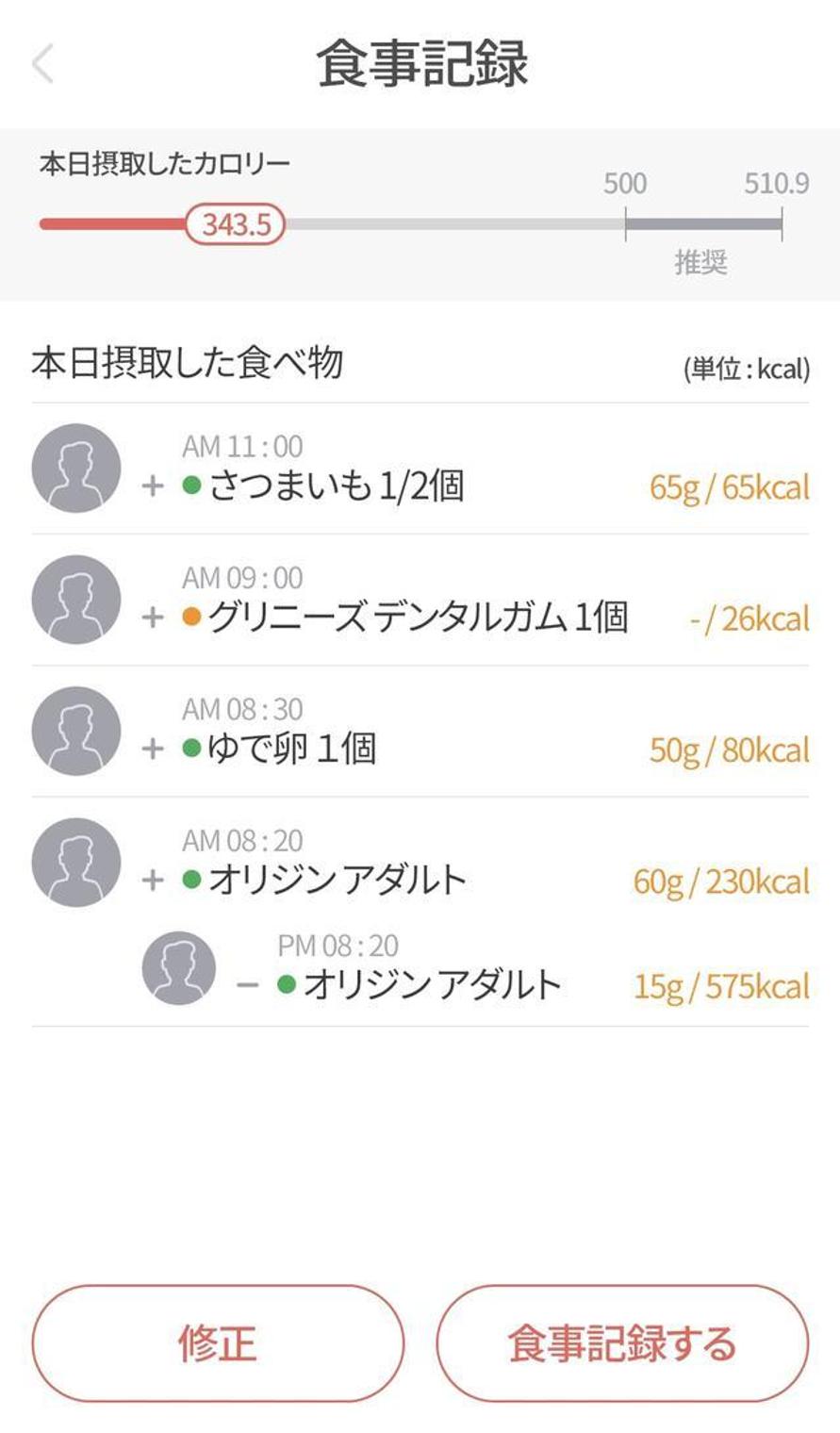Tap avatar icon for PM 08:20 オリジン アダルト
The image size is (840, 1433).
coord(178,967)
